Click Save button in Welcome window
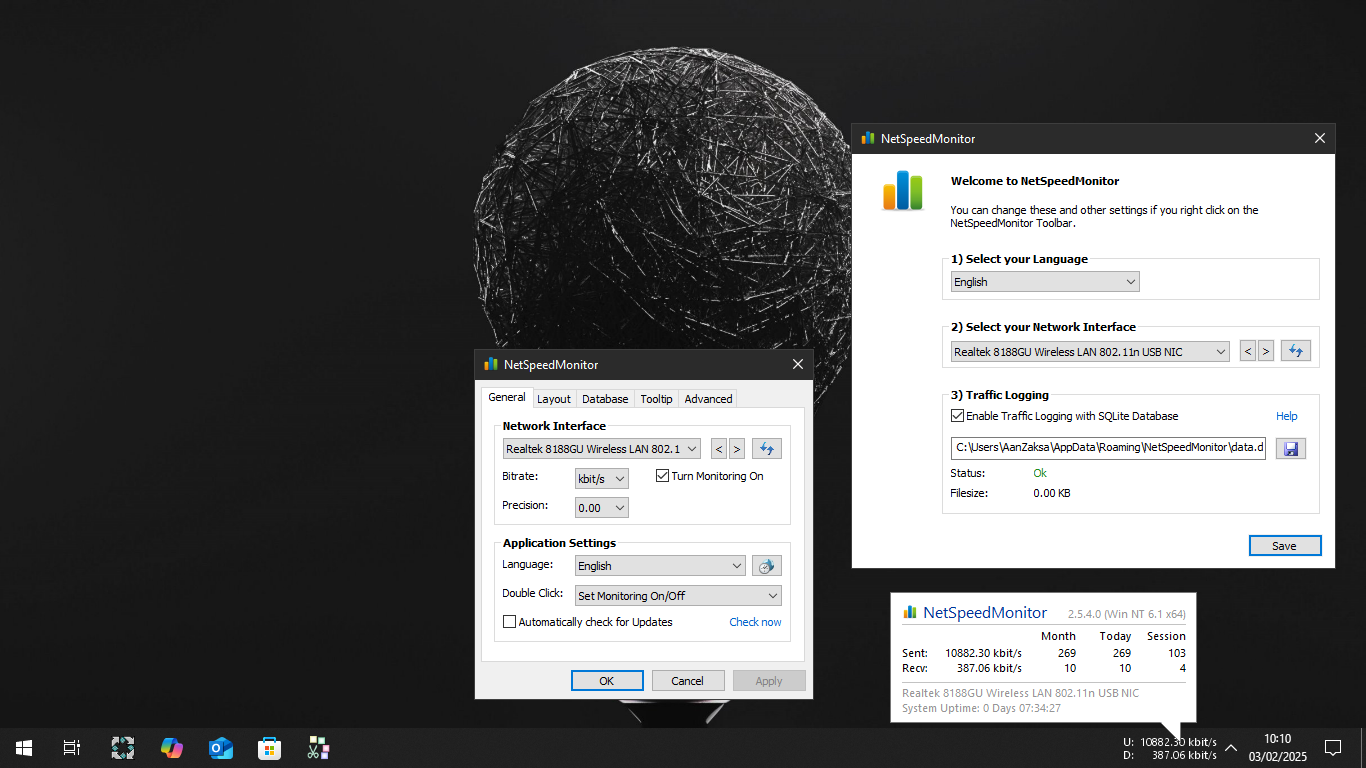The width and height of the screenshot is (1366, 768). click(x=1285, y=546)
